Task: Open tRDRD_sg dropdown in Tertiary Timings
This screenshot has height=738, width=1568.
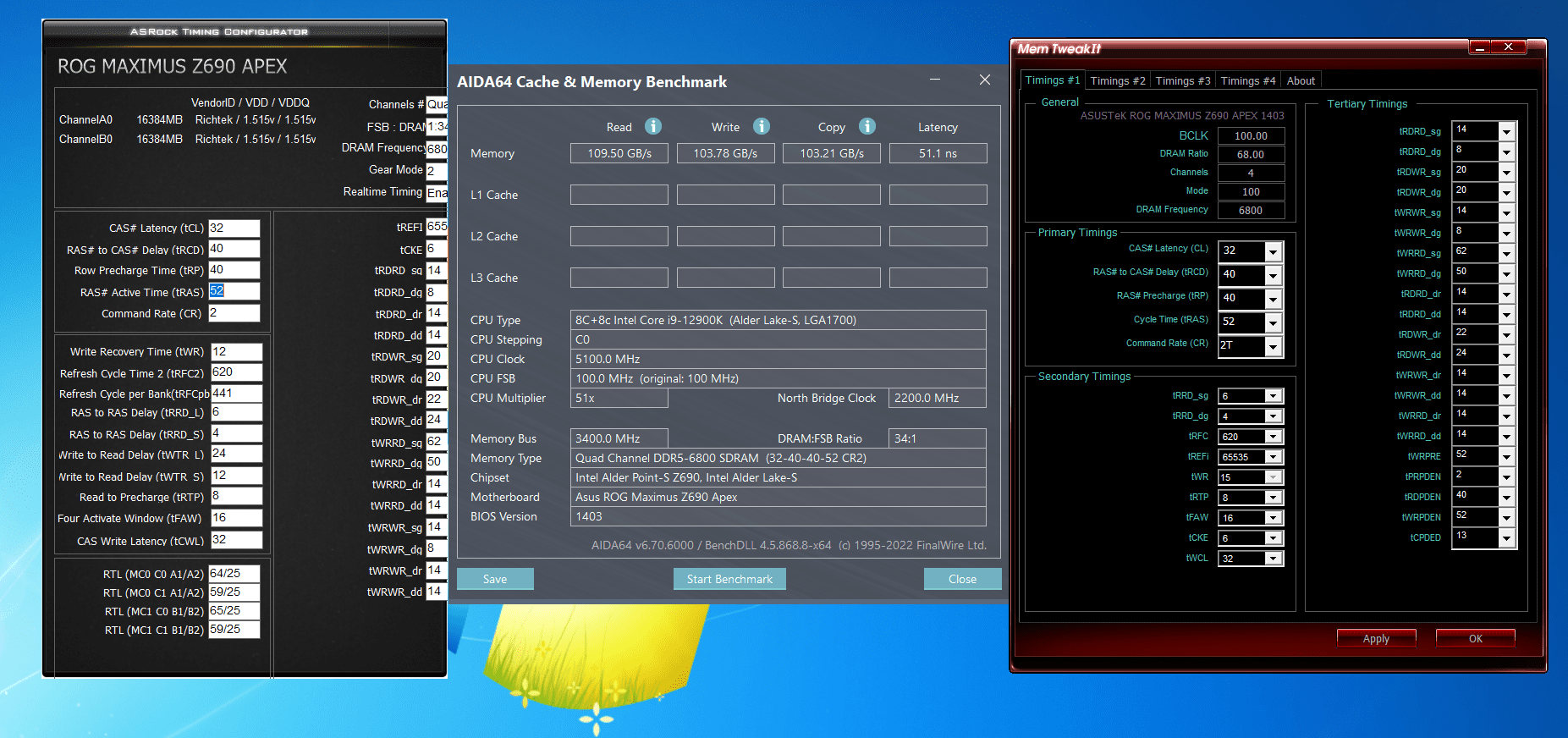Action: (1506, 132)
